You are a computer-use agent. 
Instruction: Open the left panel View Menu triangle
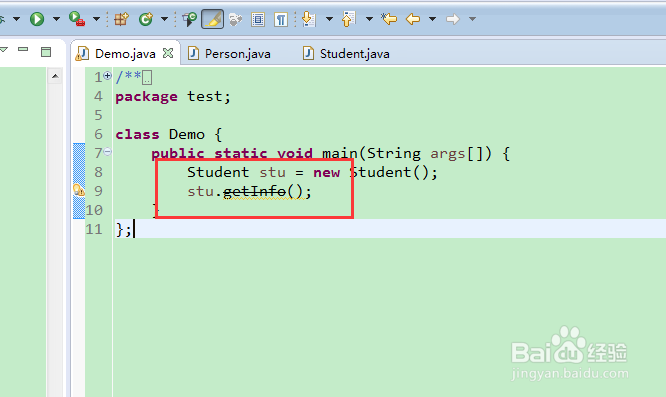coord(4,50)
